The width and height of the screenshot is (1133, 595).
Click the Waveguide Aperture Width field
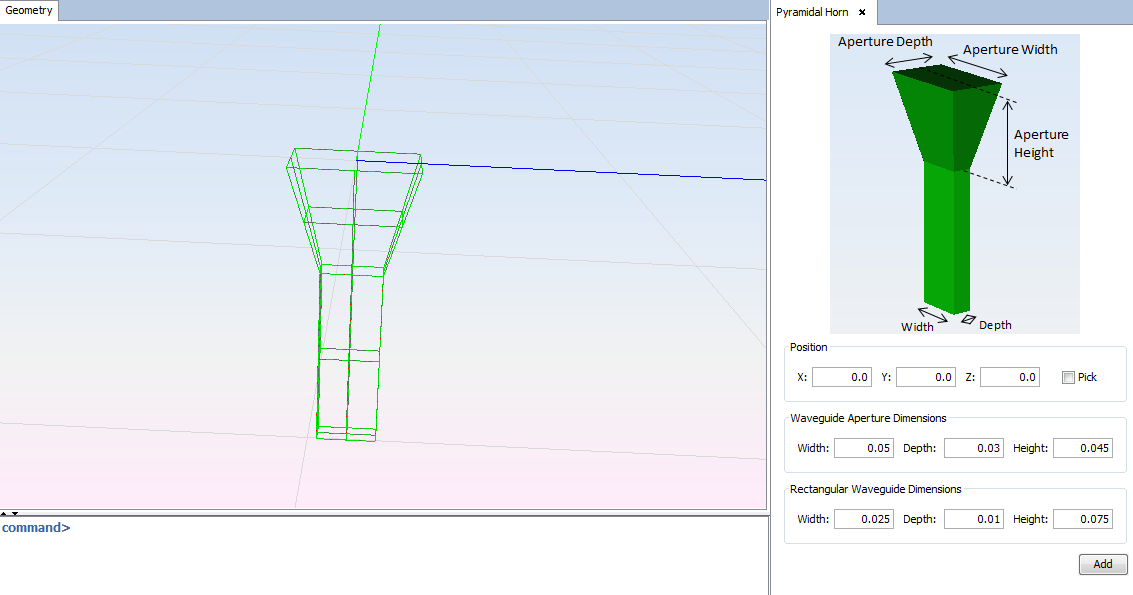pos(863,448)
